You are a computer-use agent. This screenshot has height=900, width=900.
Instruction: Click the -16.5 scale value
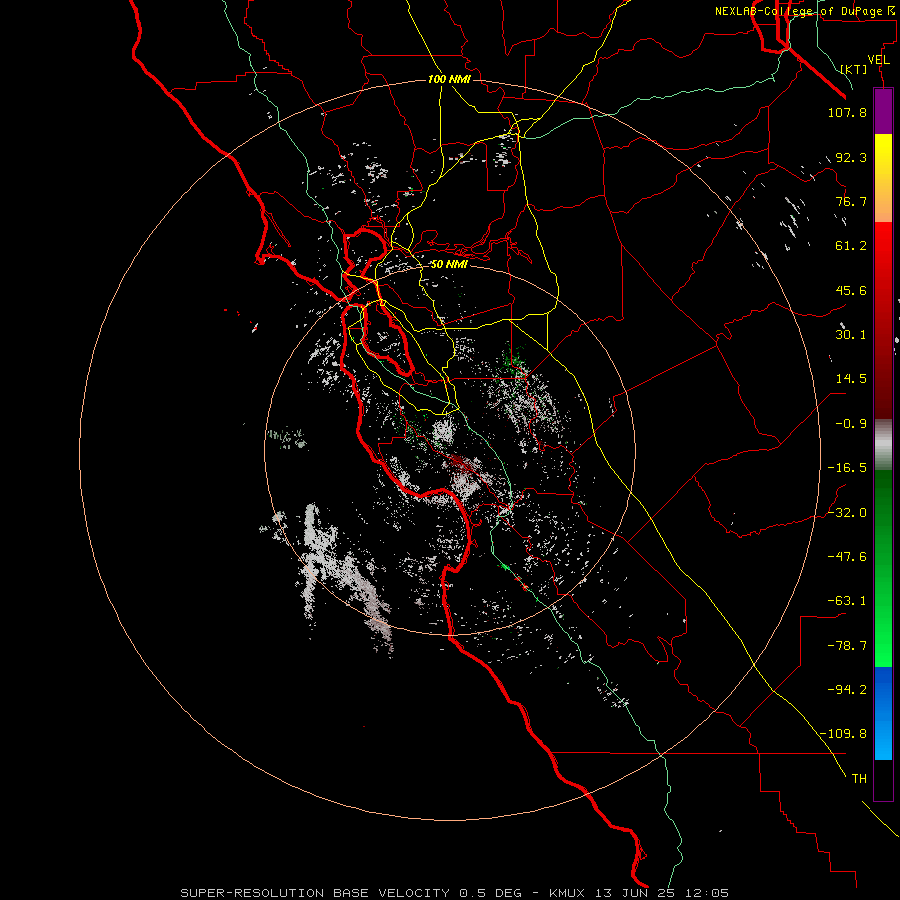[x=847, y=468]
